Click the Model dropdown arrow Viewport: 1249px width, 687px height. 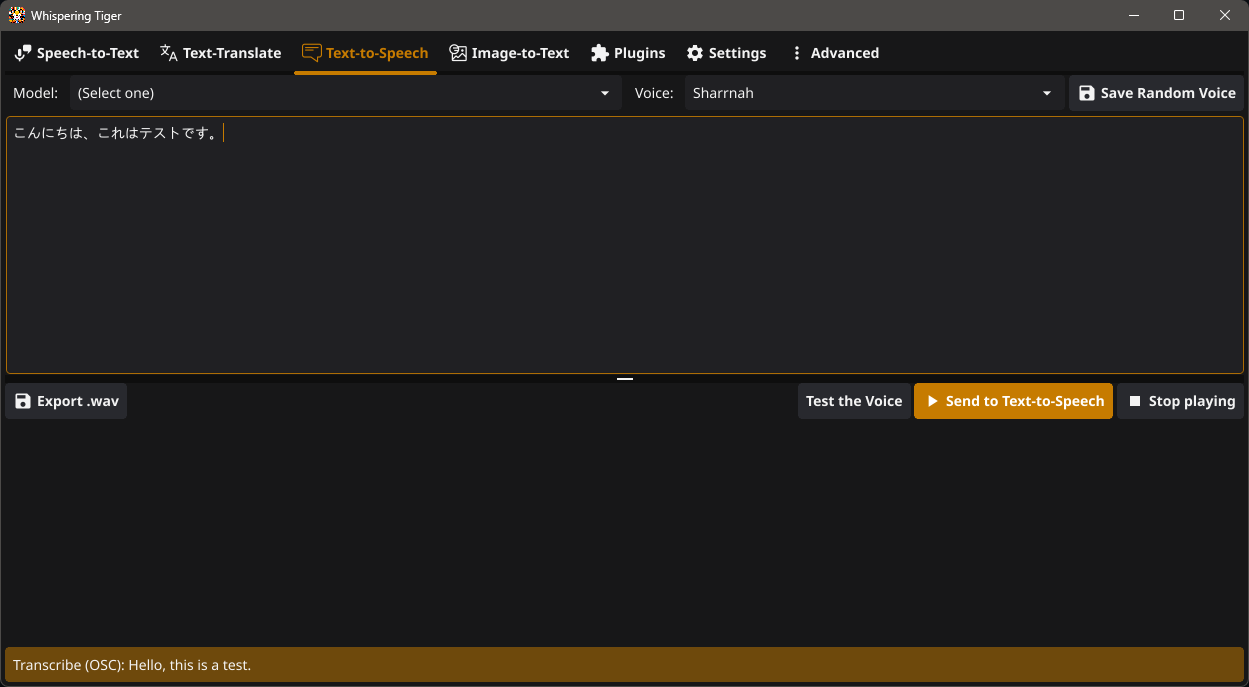[604, 93]
